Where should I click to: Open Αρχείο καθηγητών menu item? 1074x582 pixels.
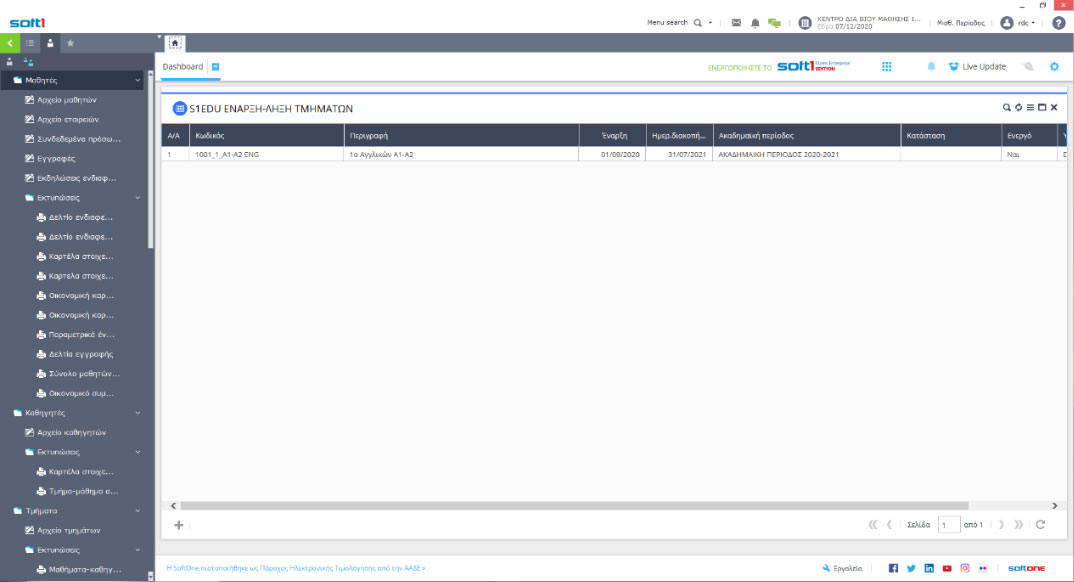pos(71,433)
